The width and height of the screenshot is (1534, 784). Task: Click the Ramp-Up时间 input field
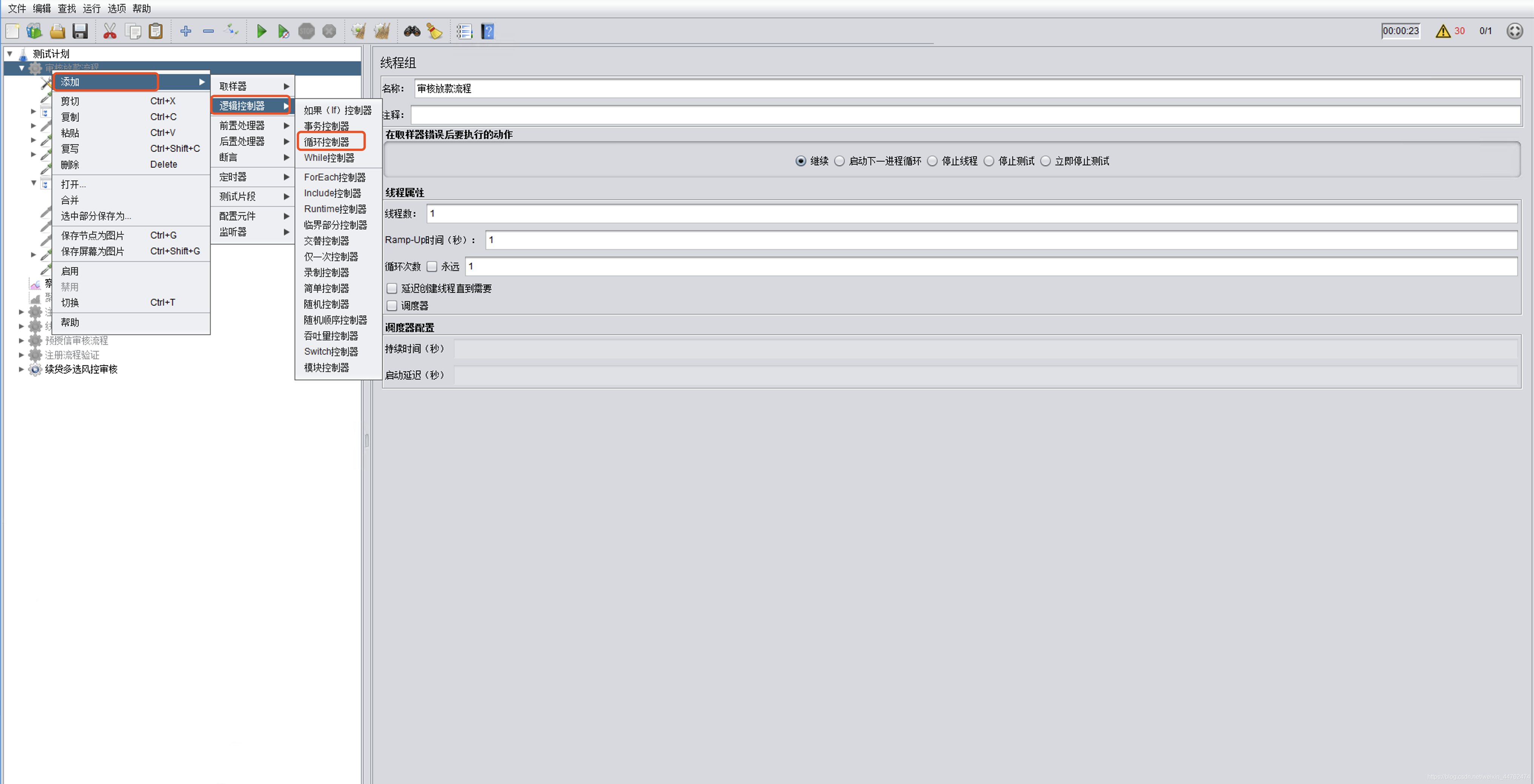click(1001, 240)
